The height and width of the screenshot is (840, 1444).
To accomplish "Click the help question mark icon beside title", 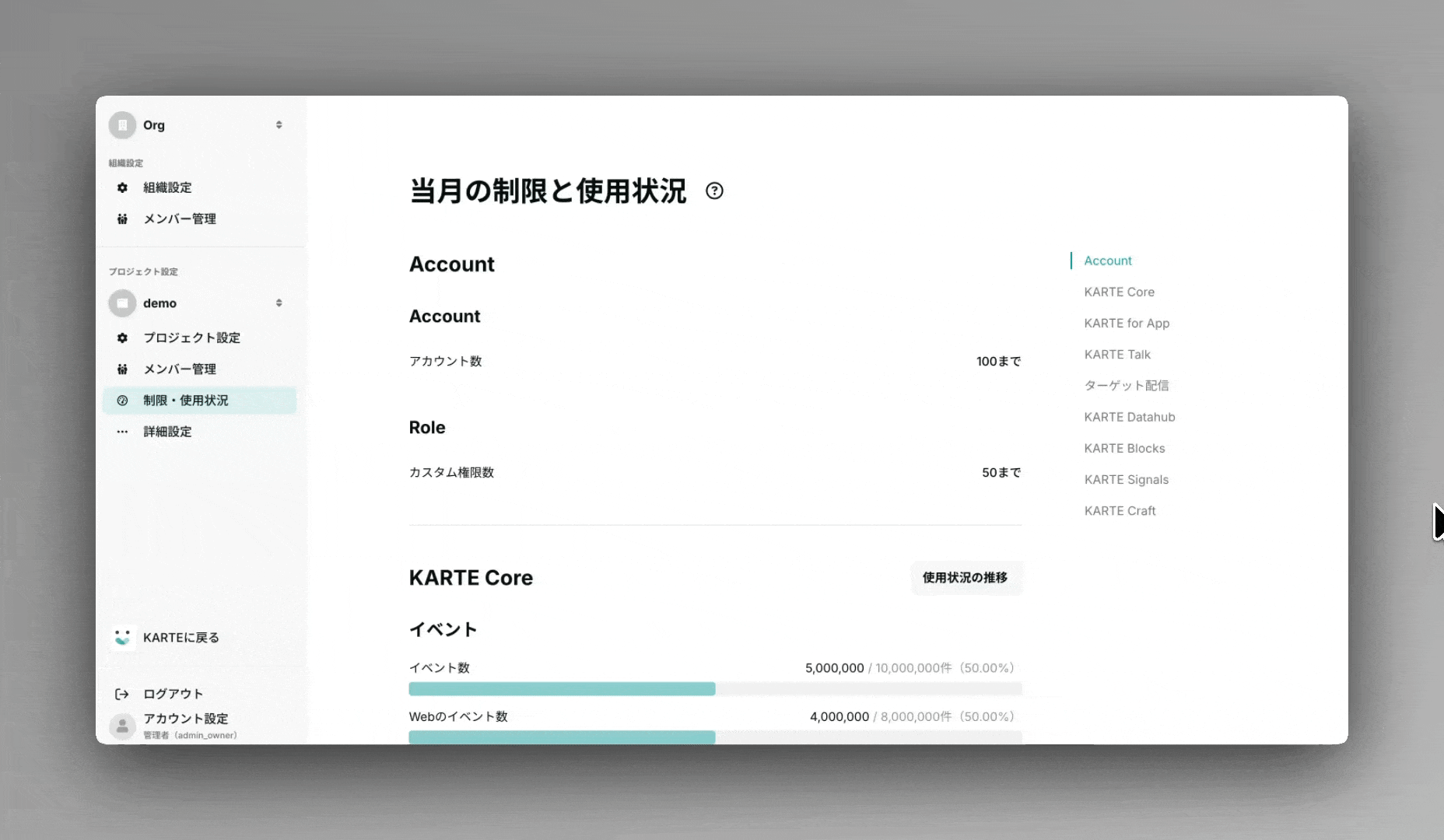I will pos(714,191).
